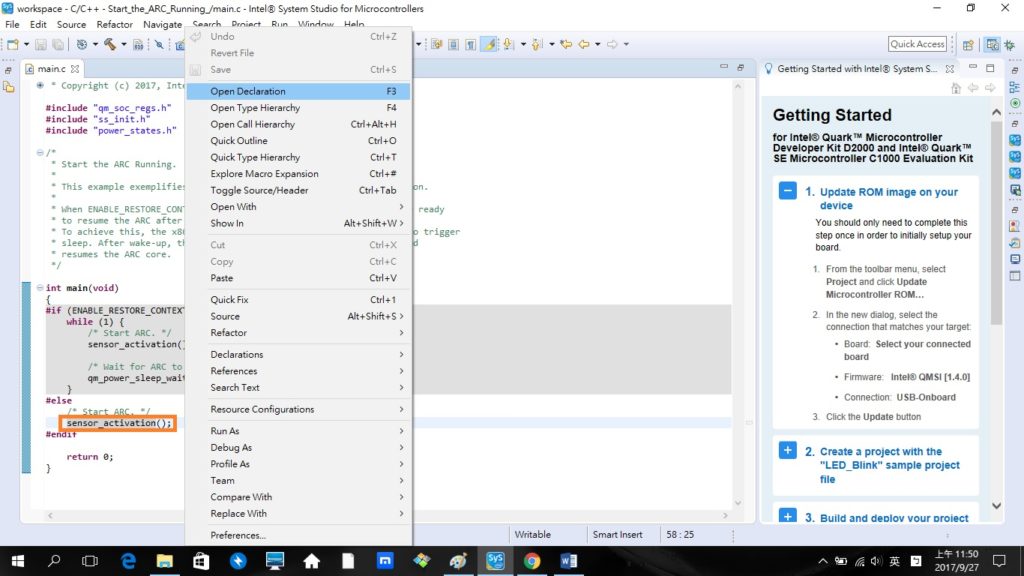Switch to Debug perspective bug icon
The image size is (1024, 576).
coord(1010,44)
